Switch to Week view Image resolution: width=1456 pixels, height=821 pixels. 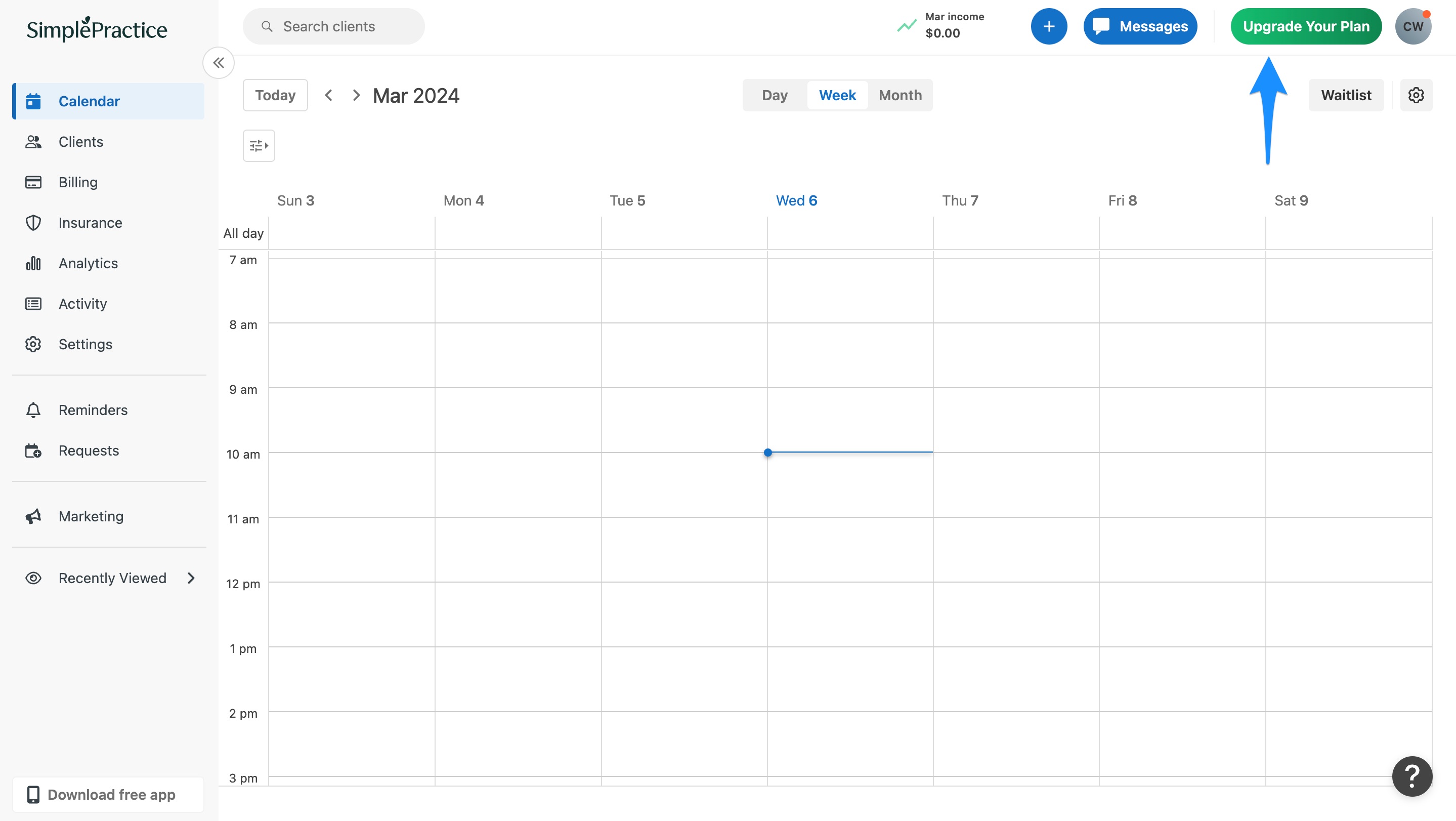(837, 95)
